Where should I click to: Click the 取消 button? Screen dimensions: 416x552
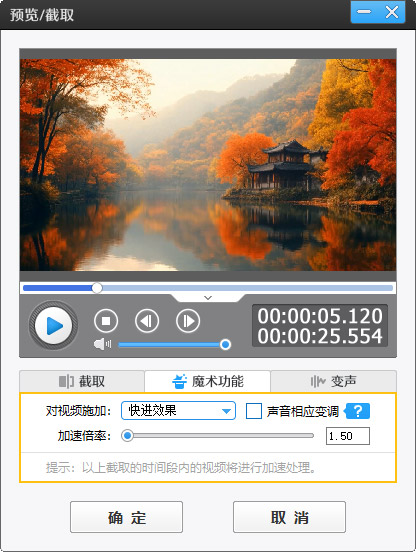(289, 517)
